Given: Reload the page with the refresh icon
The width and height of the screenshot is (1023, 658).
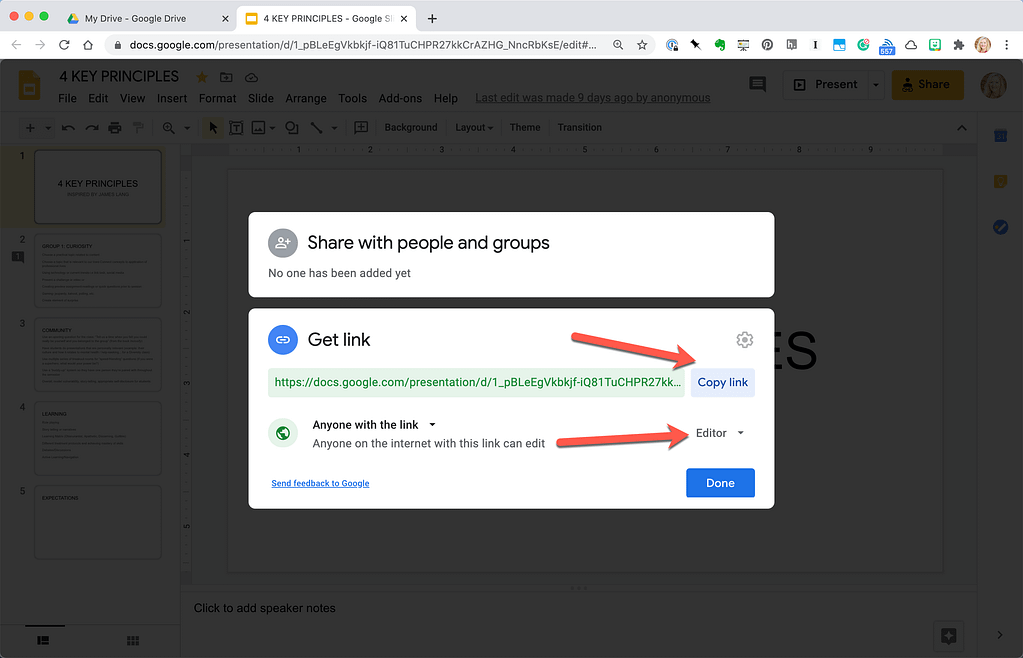Looking at the screenshot, I should click(x=64, y=45).
